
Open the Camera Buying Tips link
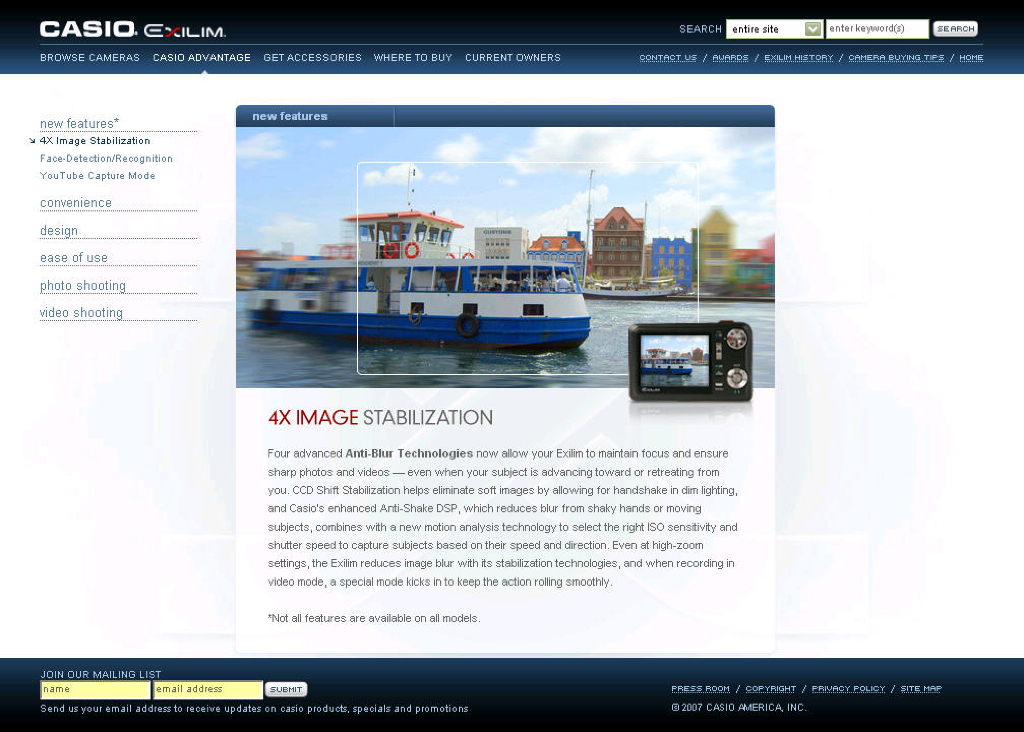(x=896, y=57)
